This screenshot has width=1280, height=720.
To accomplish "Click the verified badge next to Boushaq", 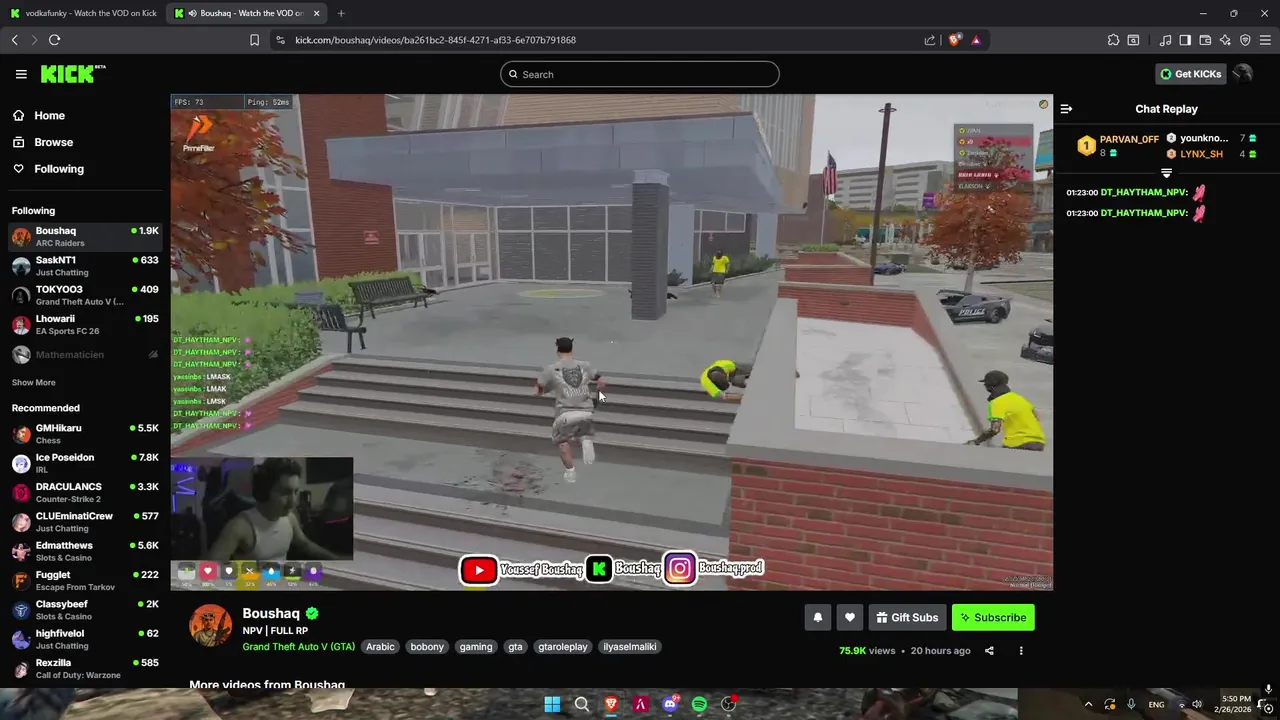I will 312,613.
